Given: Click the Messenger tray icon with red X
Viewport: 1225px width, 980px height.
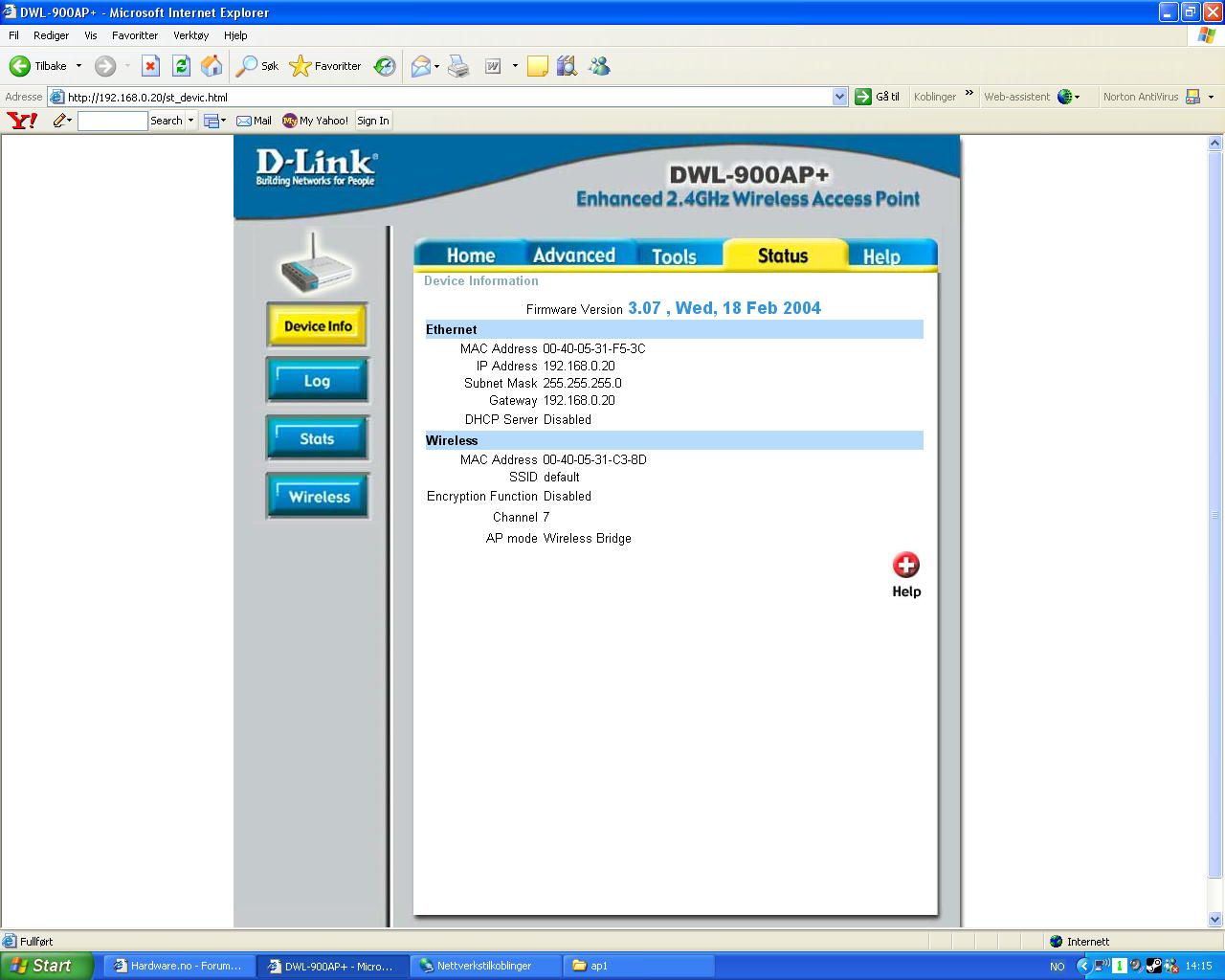Looking at the screenshot, I should coord(1171,966).
